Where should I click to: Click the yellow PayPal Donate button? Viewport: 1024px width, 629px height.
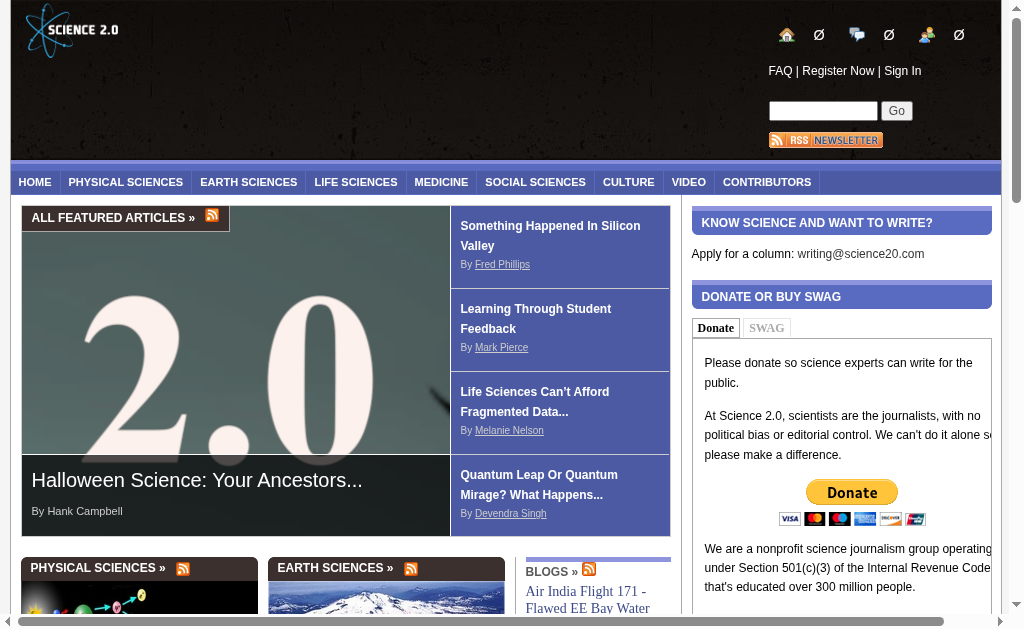point(852,492)
